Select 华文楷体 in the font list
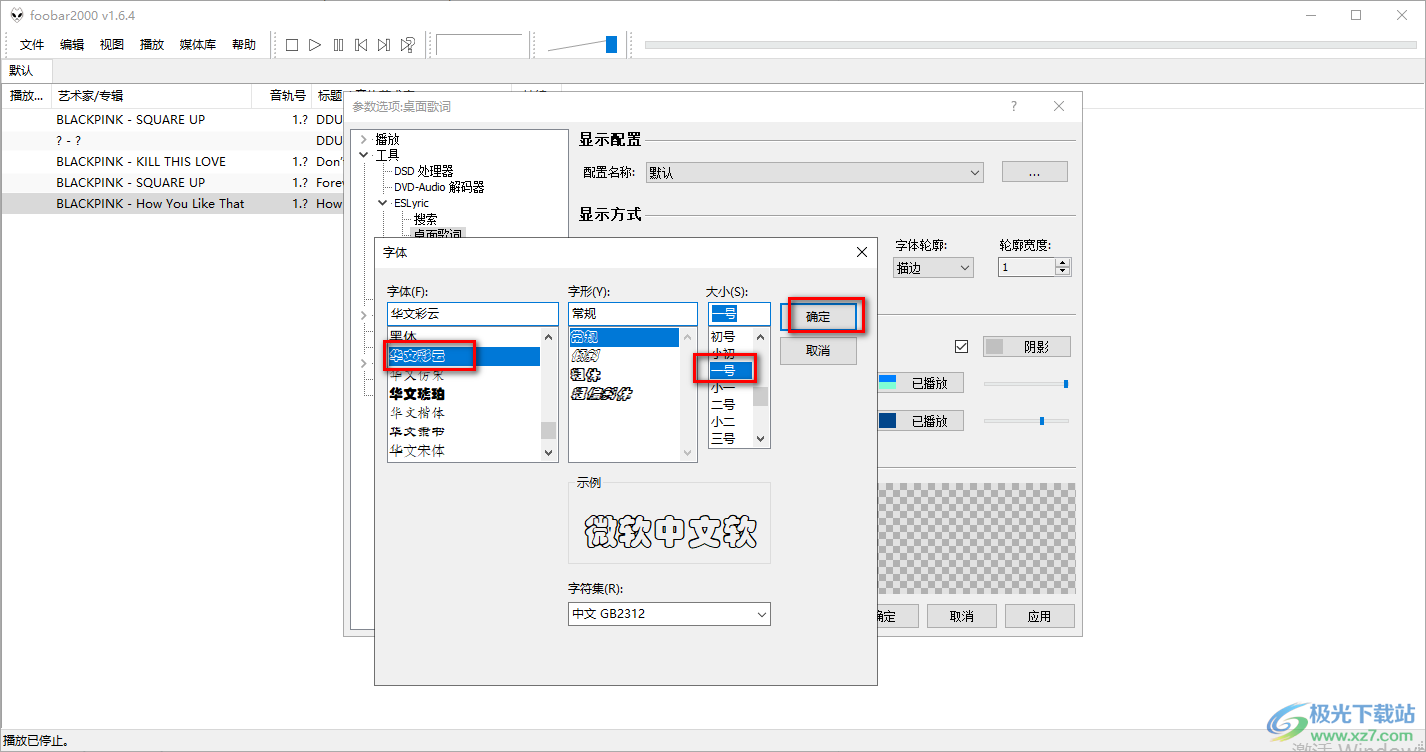Image resolution: width=1426 pixels, height=752 pixels. tap(464, 413)
